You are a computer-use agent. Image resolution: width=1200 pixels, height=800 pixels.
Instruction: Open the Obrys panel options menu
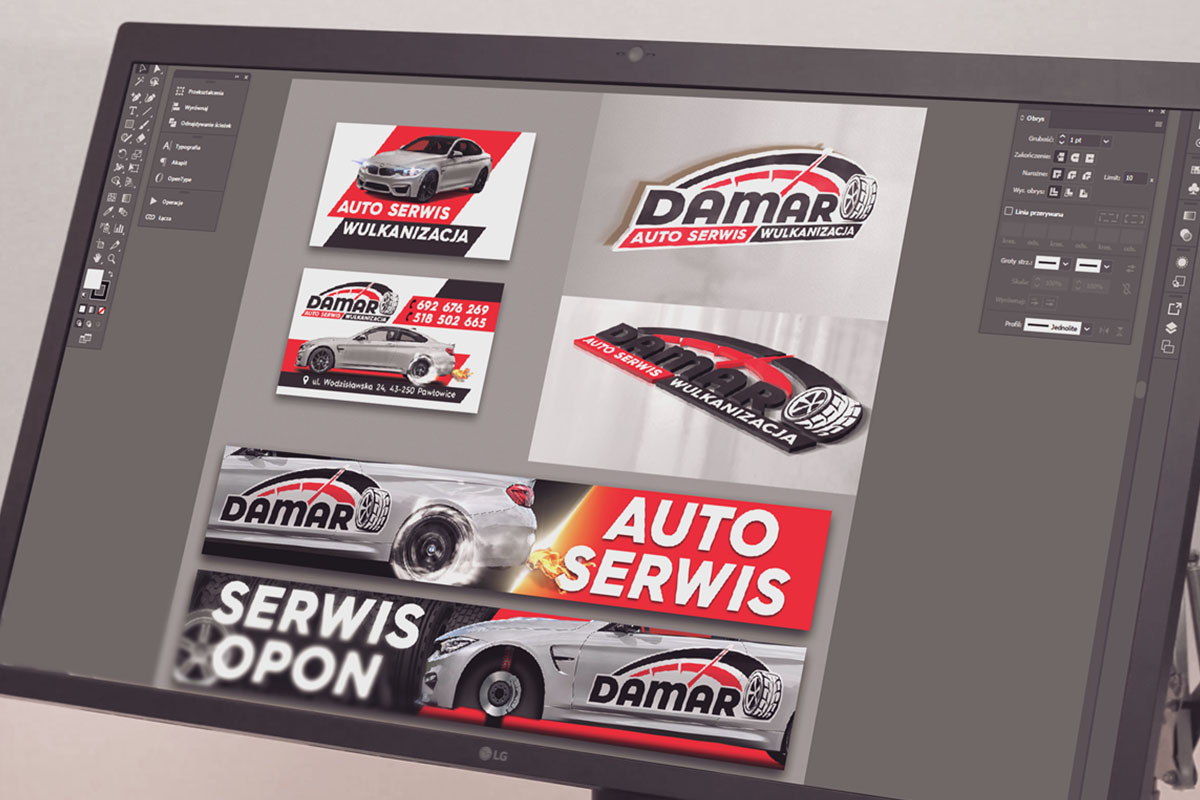pyautogui.click(x=1158, y=124)
